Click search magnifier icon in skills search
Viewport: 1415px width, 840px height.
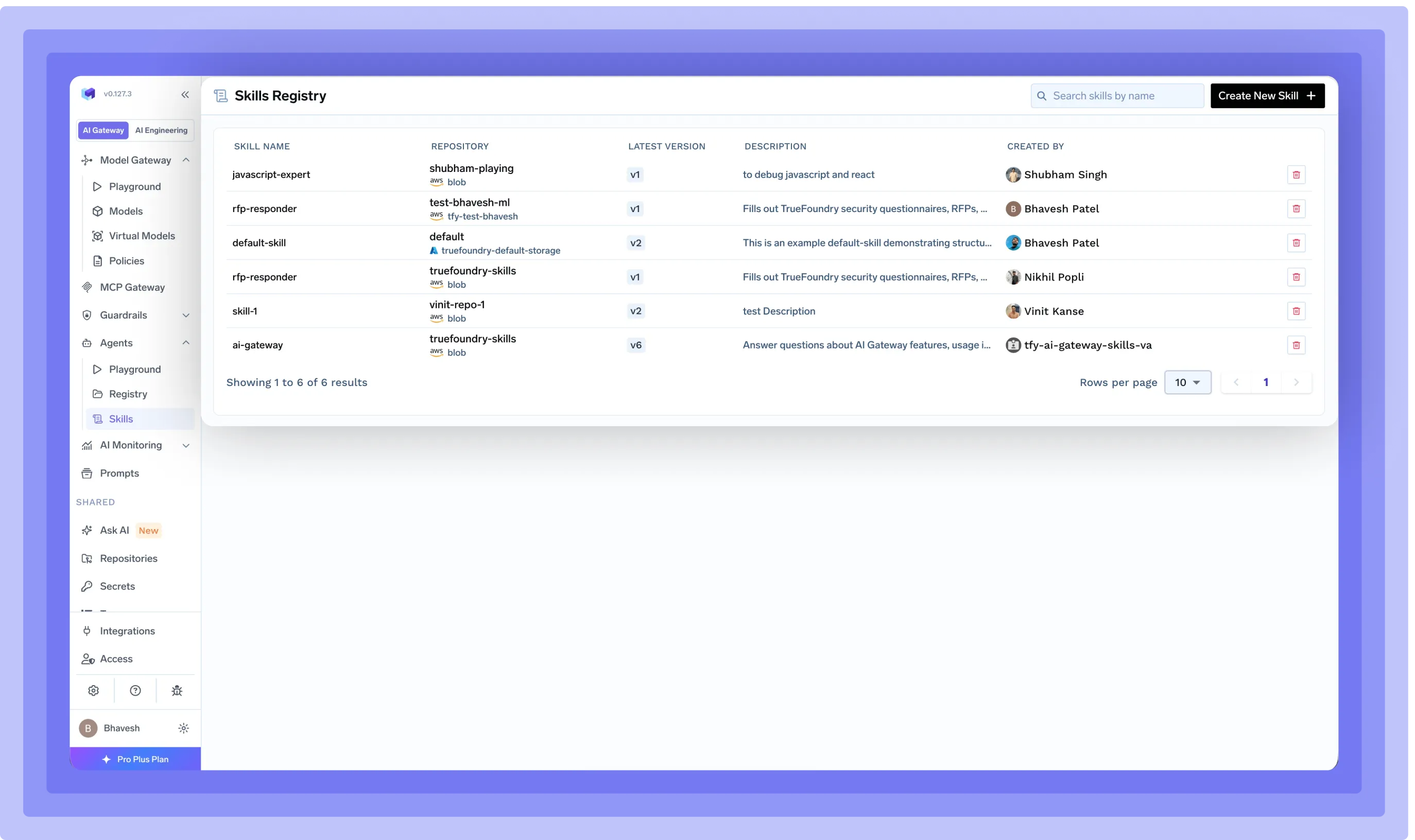(x=1041, y=96)
